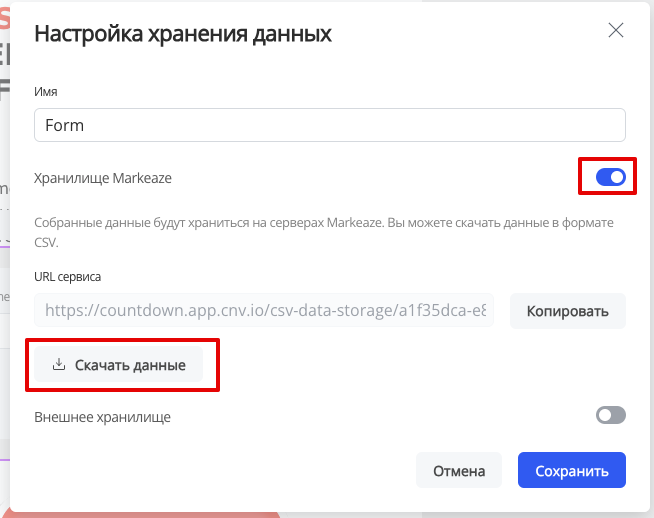This screenshot has height=518, width=654.
Task: Focus the Имя field containing Form
Action: (x=330, y=125)
